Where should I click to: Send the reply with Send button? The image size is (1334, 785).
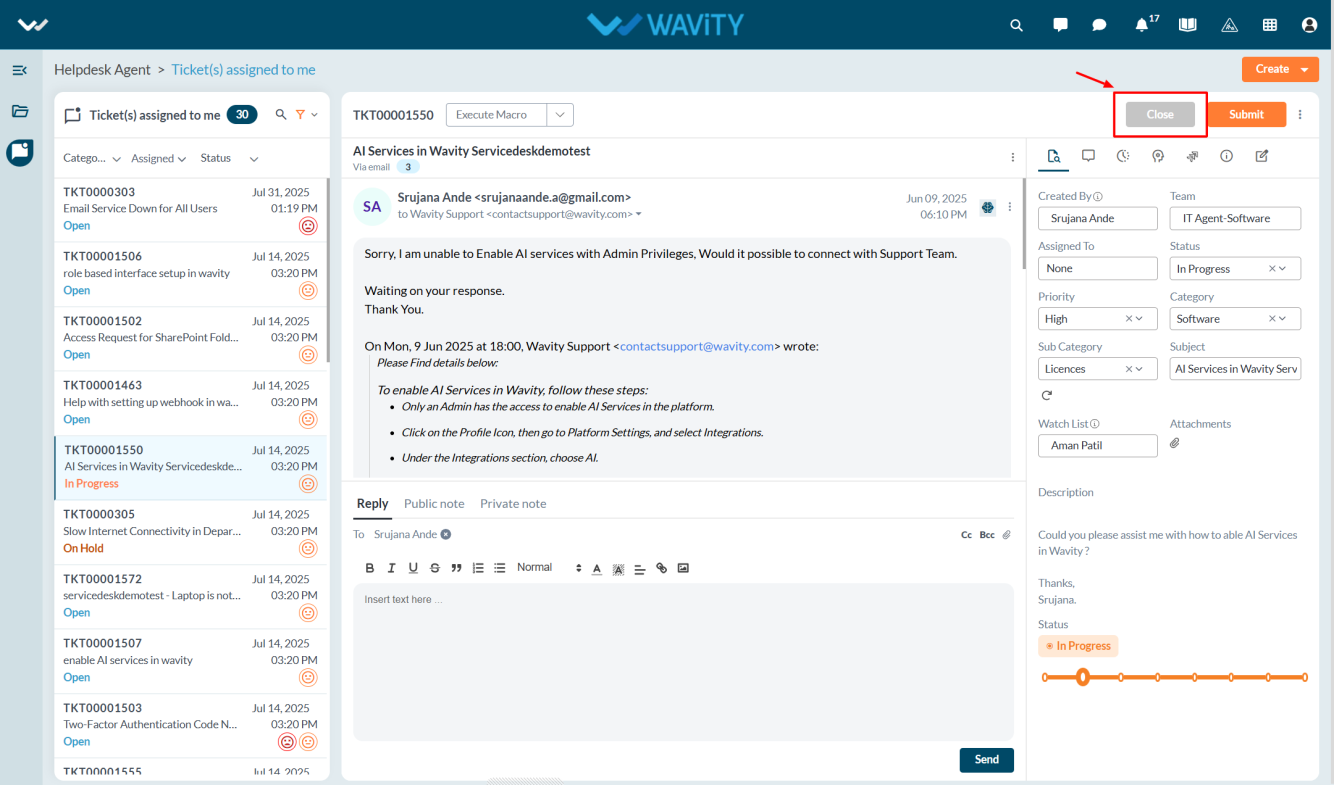pos(987,760)
